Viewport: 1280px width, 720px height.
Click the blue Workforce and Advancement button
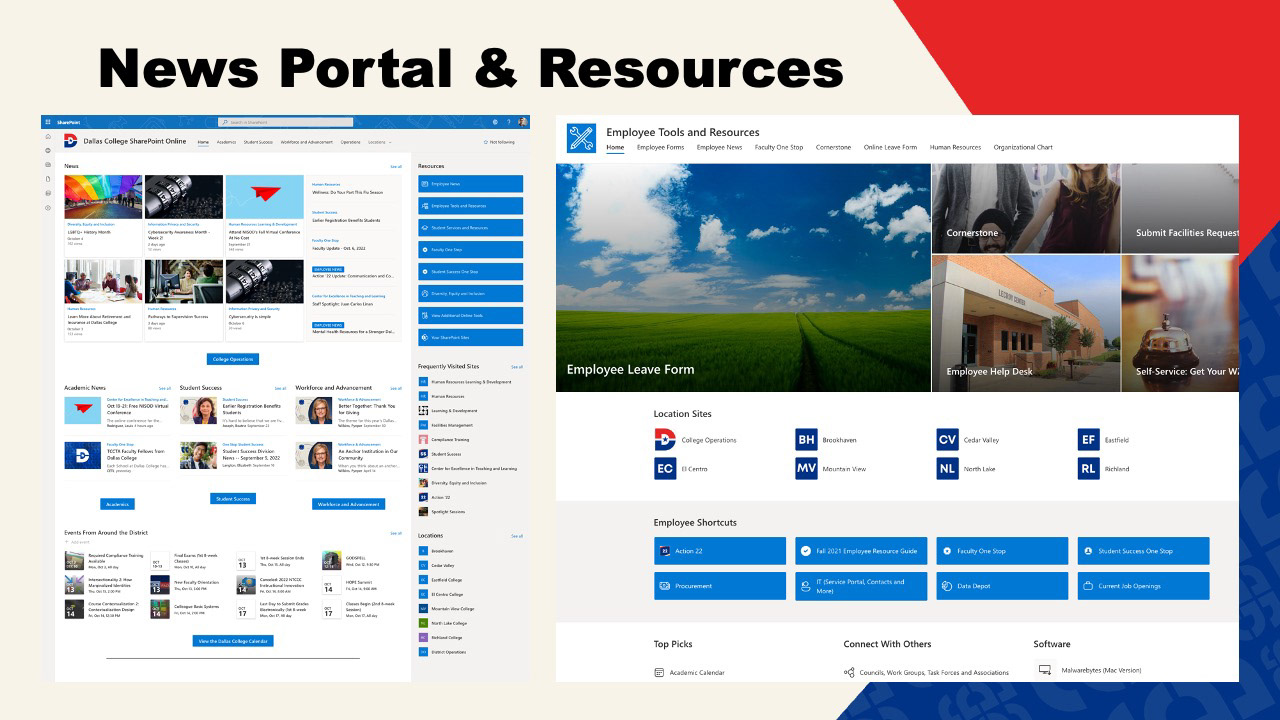[x=348, y=504]
